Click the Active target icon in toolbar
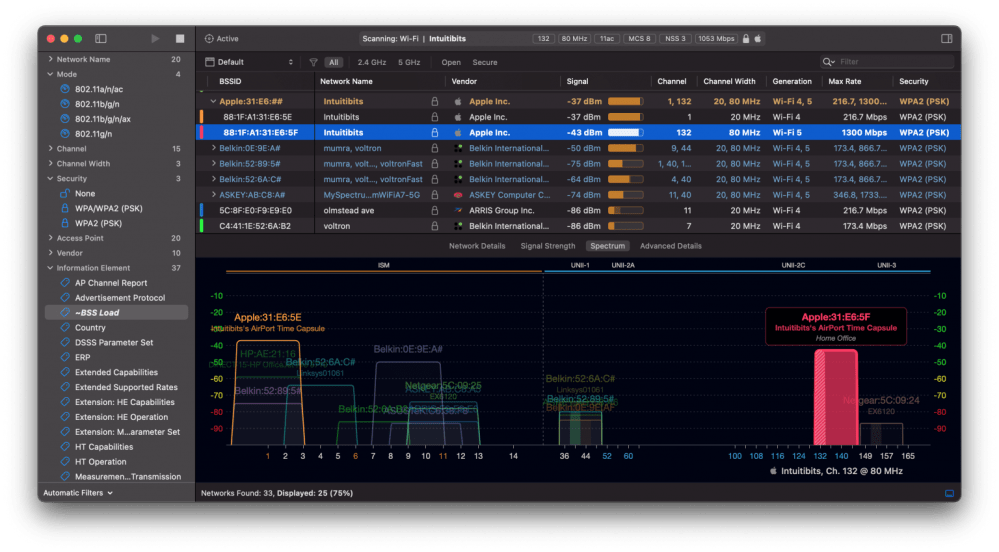999x552 pixels. (x=209, y=38)
